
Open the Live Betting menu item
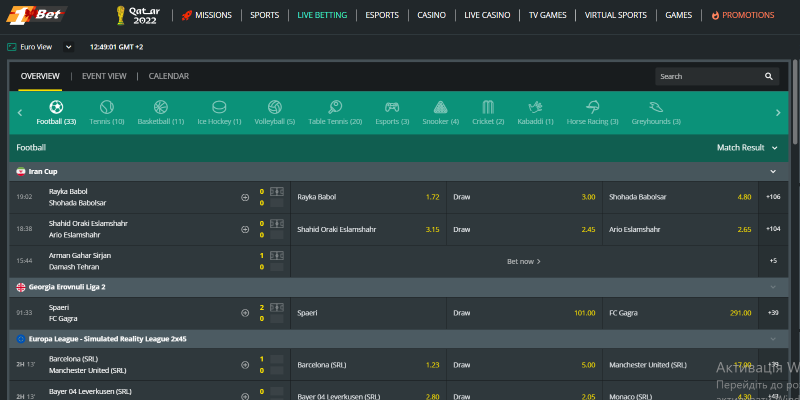[322, 15]
